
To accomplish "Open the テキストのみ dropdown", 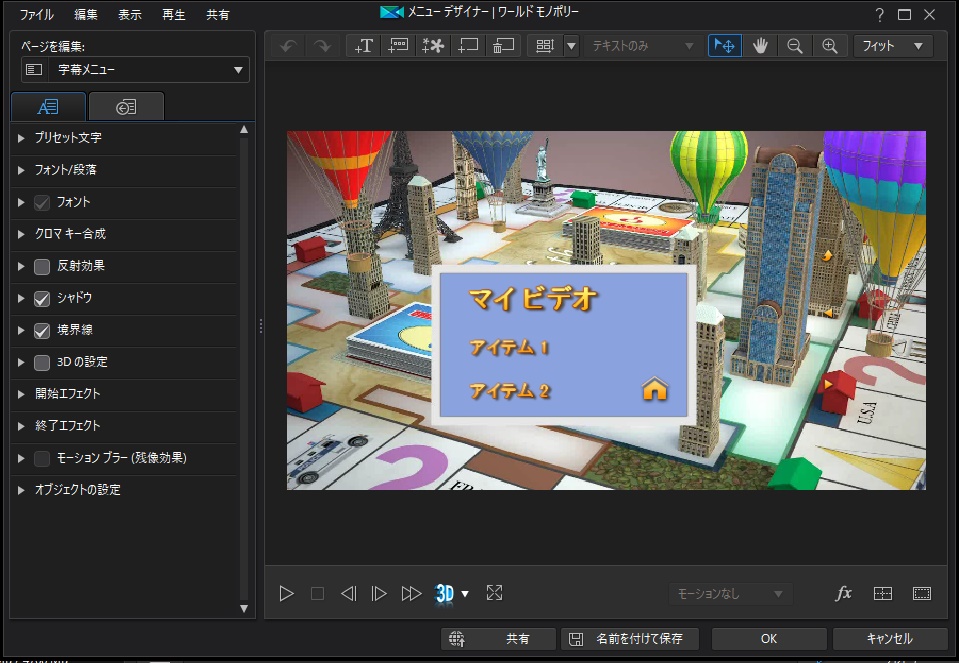I will (642, 46).
